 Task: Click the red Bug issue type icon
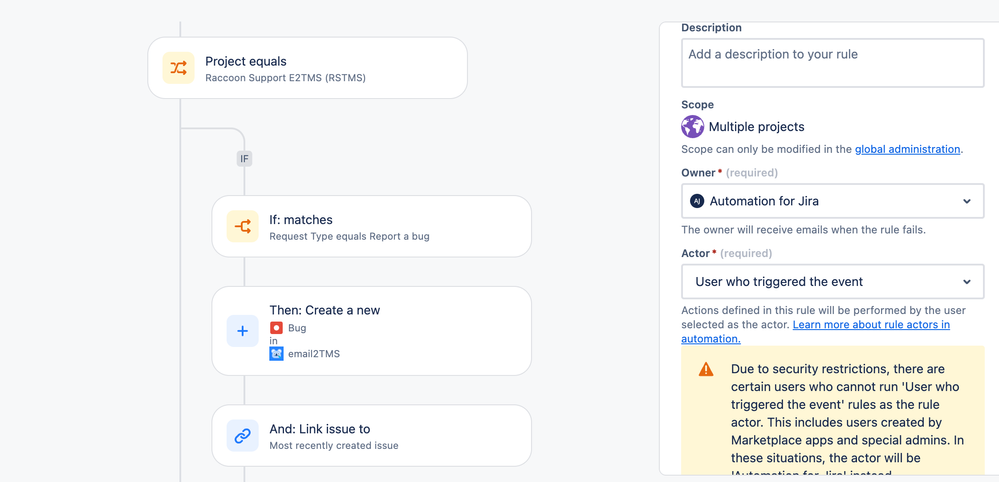click(x=276, y=328)
